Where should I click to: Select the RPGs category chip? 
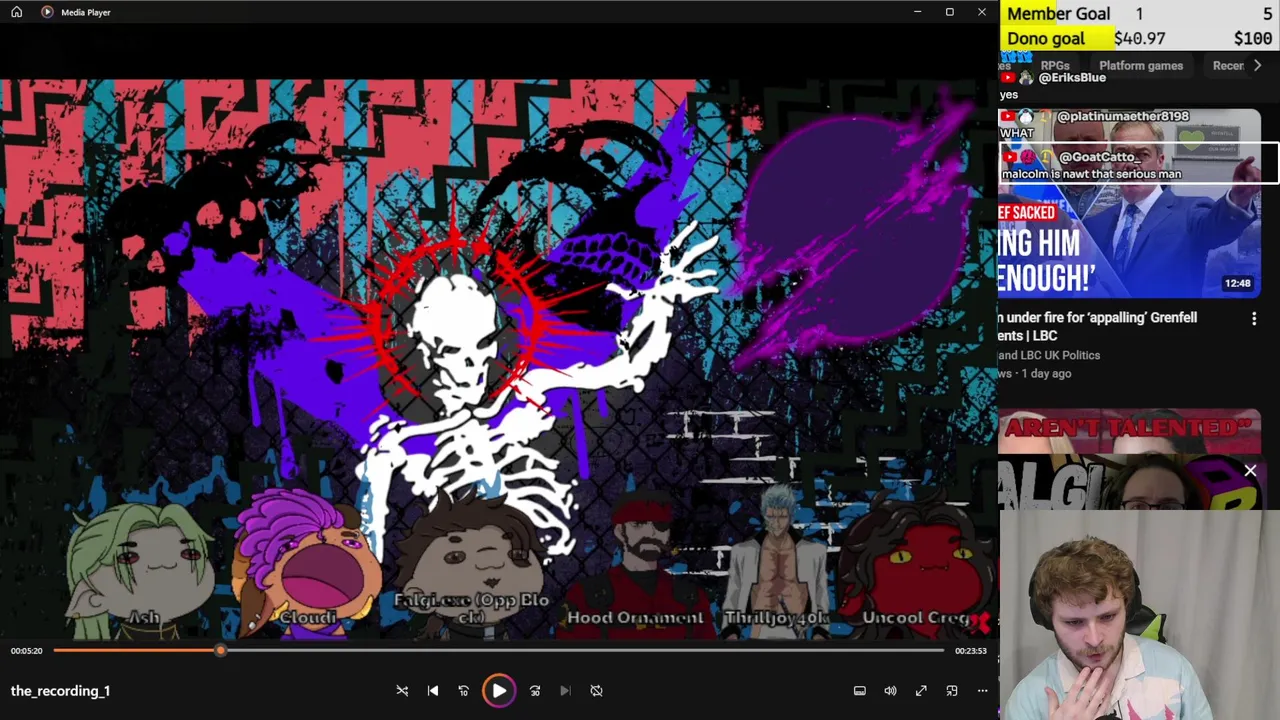(x=1055, y=66)
